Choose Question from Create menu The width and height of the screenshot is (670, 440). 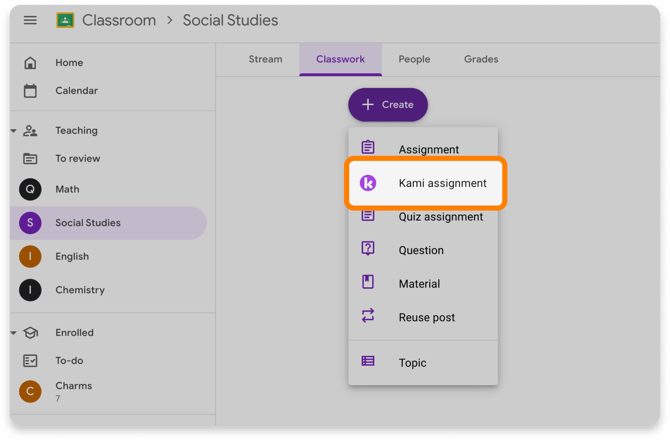(x=423, y=250)
